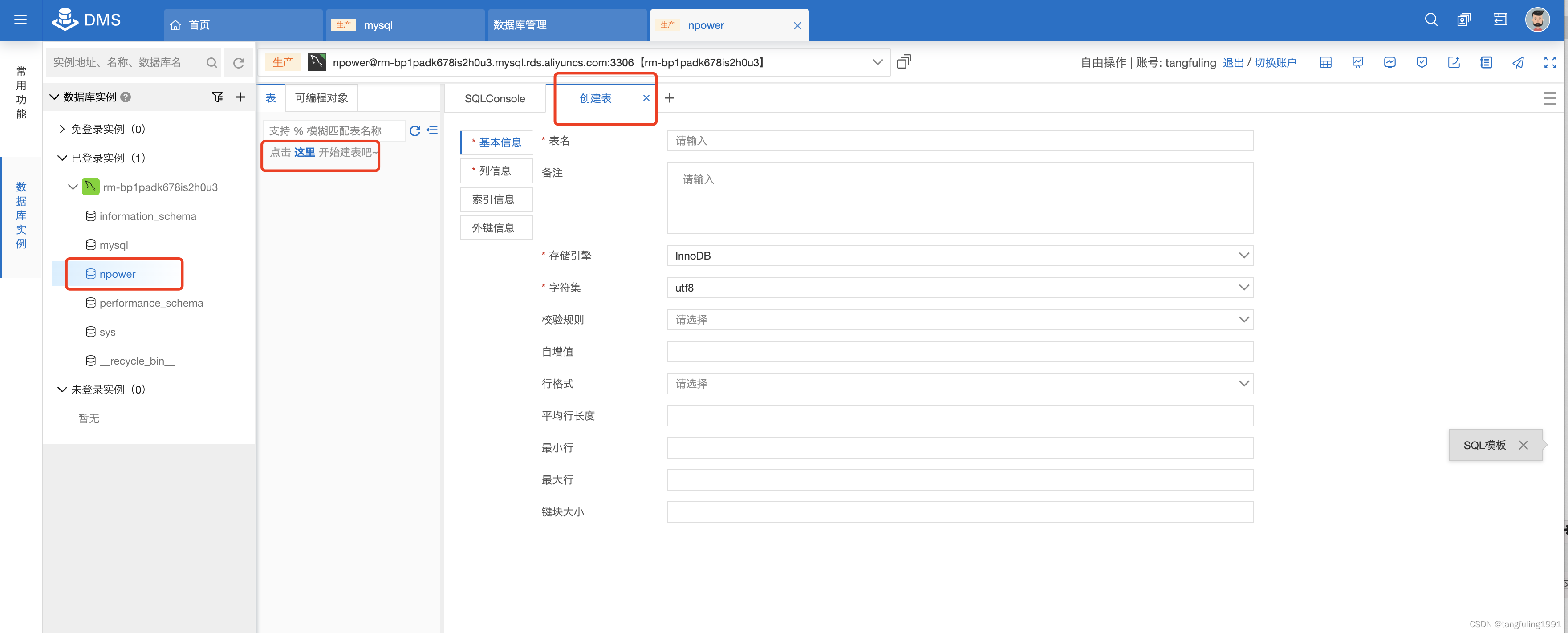Image resolution: width=1568 pixels, height=633 pixels.
Task: Click the DMS logo
Action: coord(86,20)
